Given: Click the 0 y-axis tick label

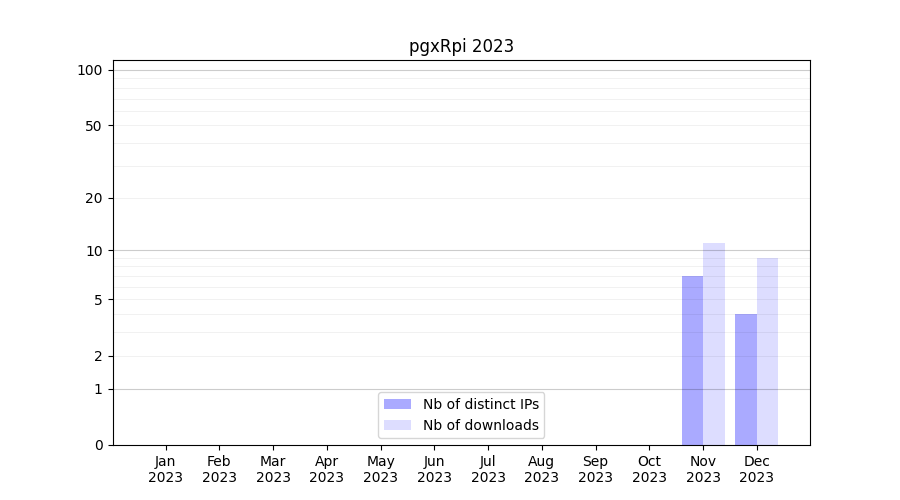Looking at the screenshot, I should pyautogui.click(x=98, y=445).
